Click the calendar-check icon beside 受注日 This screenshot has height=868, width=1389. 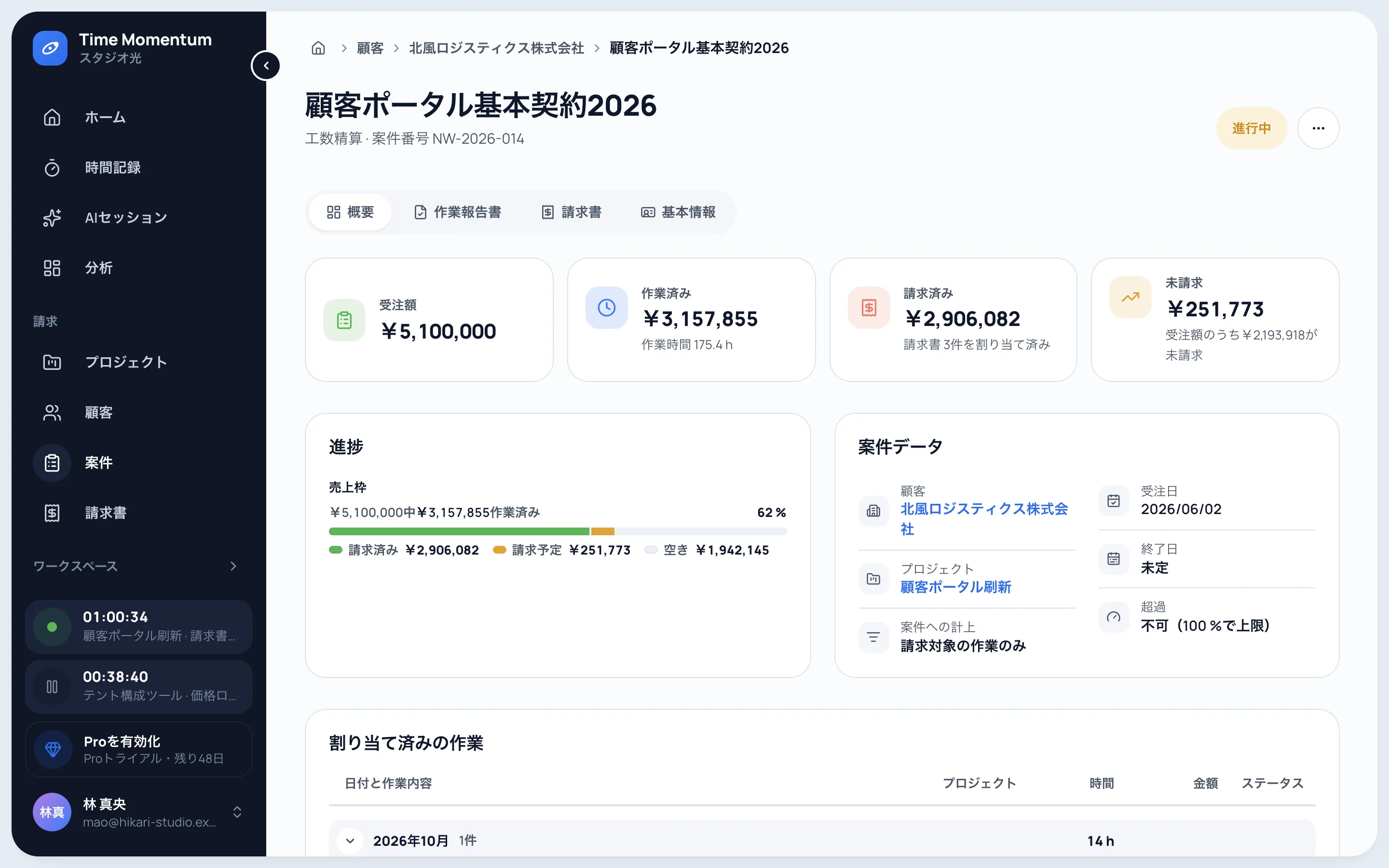[x=1114, y=501]
